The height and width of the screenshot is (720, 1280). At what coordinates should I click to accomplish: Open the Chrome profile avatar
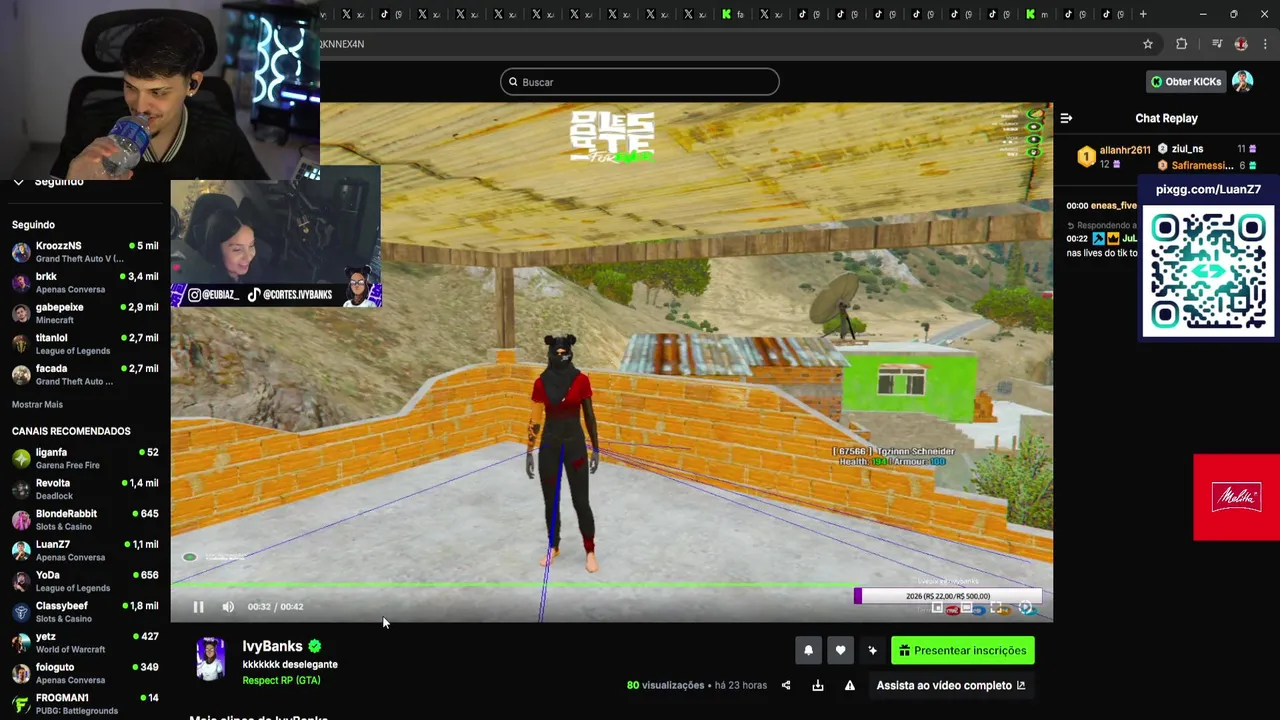(x=1241, y=44)
